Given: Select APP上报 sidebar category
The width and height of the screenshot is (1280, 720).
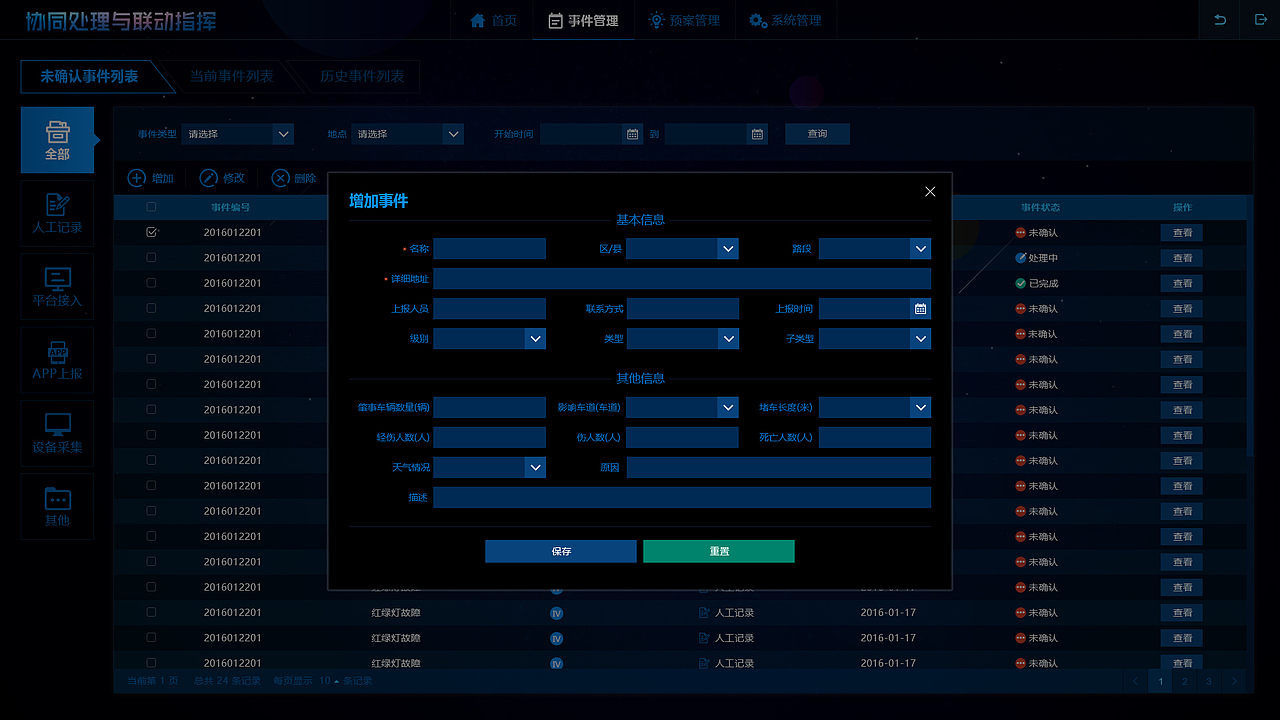Looking at the screenshot, I should [x=57, y=360].
